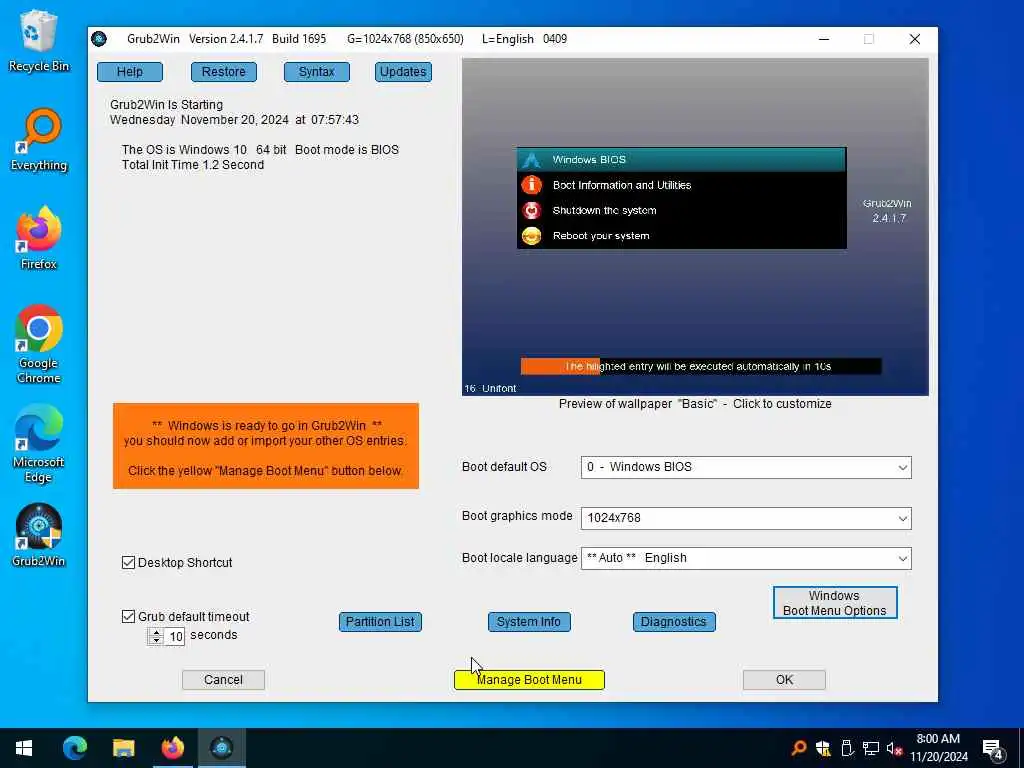Click the Cancel button
1024x768 pixels.
223,680
